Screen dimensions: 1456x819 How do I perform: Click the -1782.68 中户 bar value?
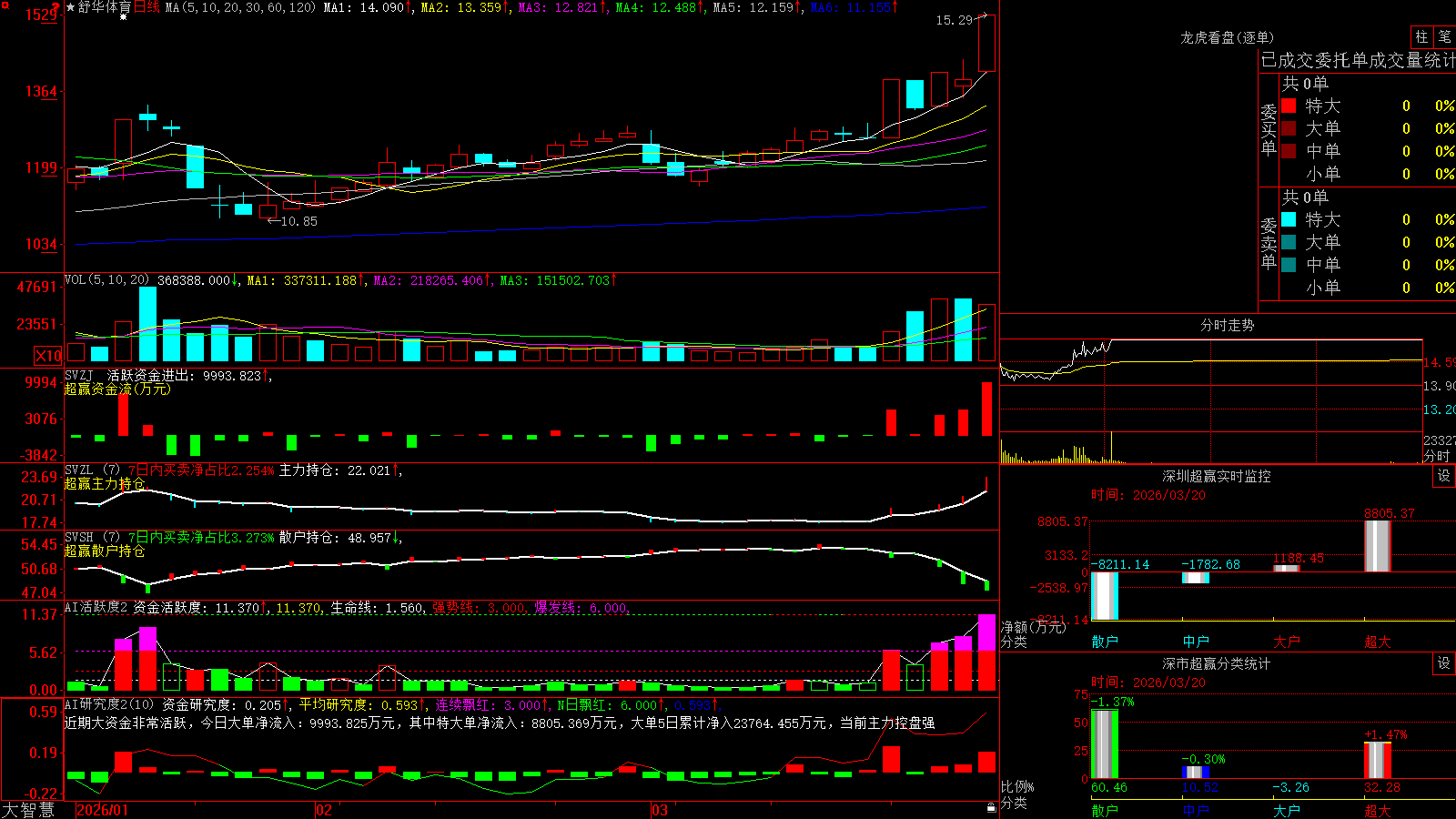pyautogui.click(x=1211, y=564)
